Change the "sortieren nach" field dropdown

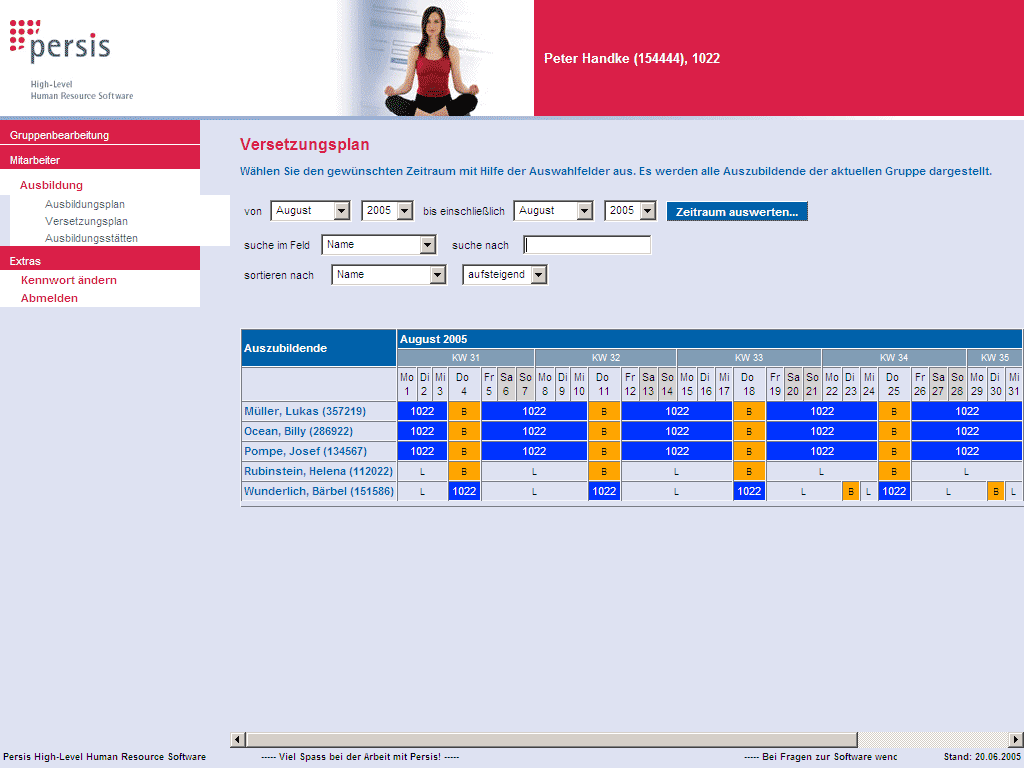coord(390,274)
